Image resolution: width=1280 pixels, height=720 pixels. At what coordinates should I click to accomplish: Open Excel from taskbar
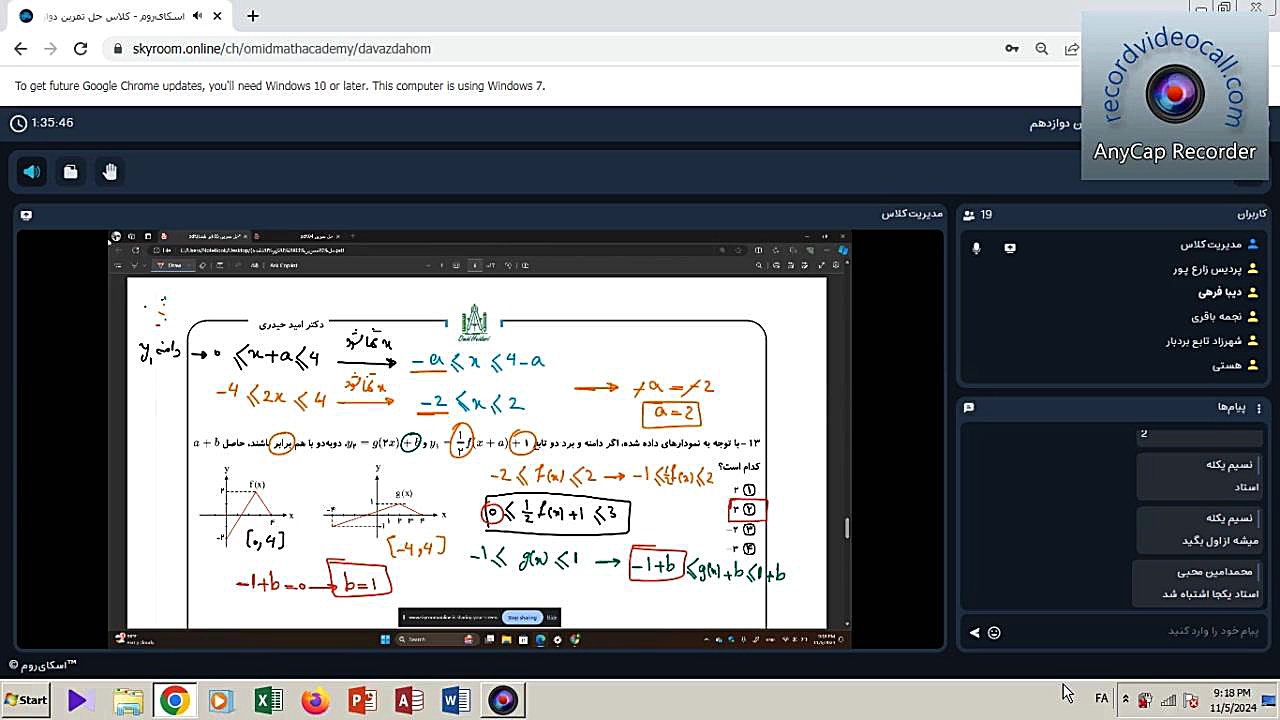(x=268, y=700)
